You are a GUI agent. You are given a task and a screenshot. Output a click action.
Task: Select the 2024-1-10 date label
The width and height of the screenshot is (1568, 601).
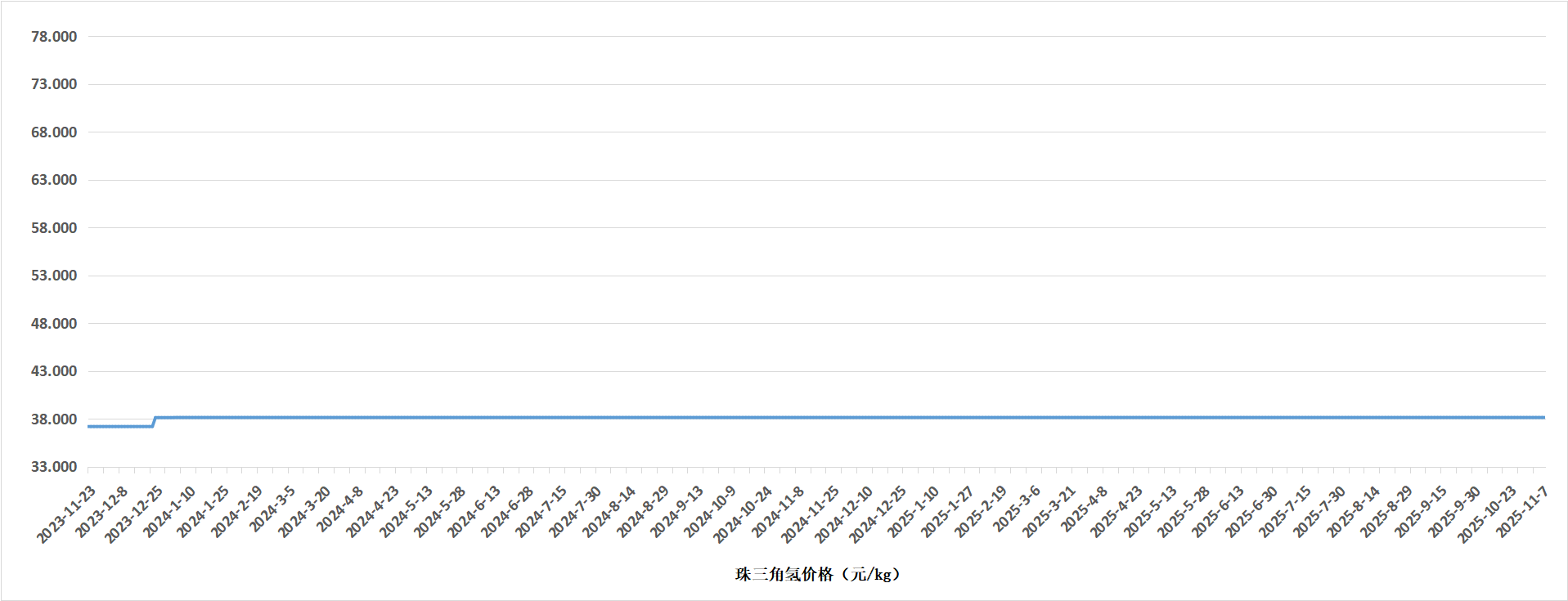[x=170, y=513]
